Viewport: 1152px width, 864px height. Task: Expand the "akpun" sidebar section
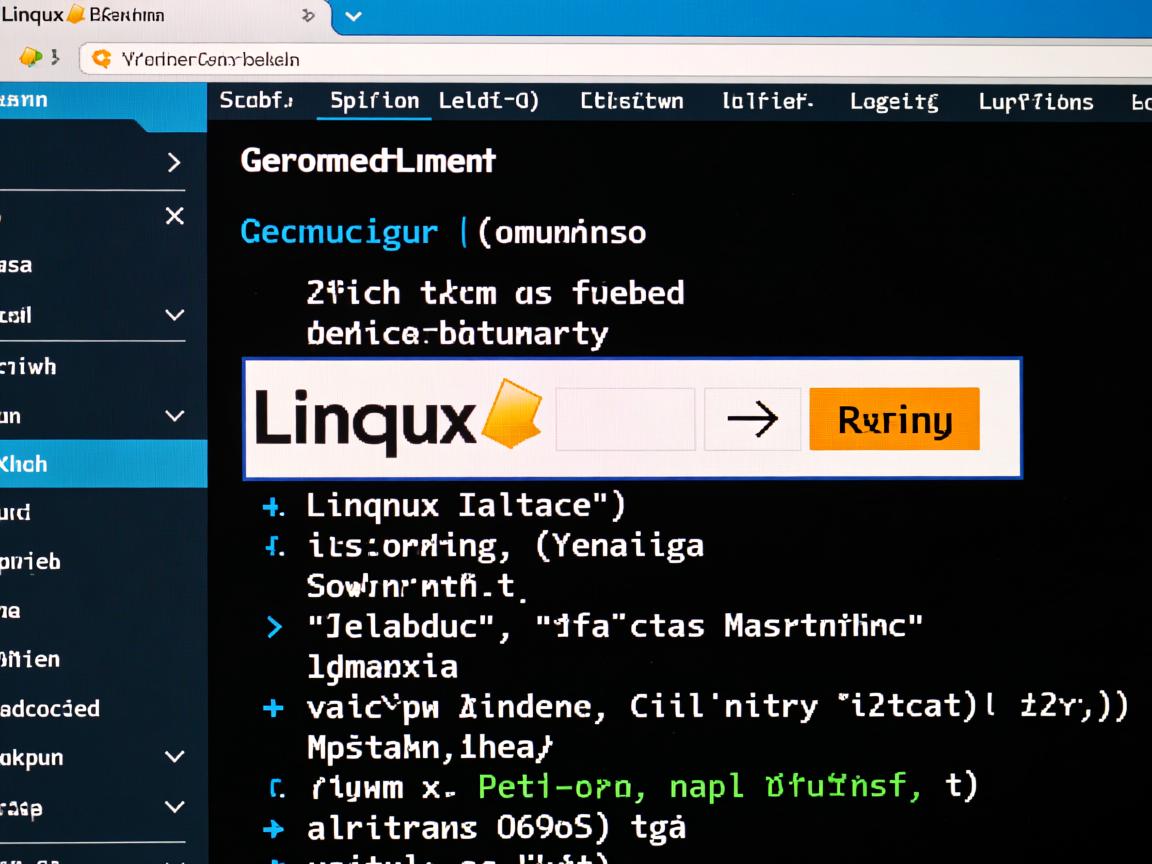(174, 757)
